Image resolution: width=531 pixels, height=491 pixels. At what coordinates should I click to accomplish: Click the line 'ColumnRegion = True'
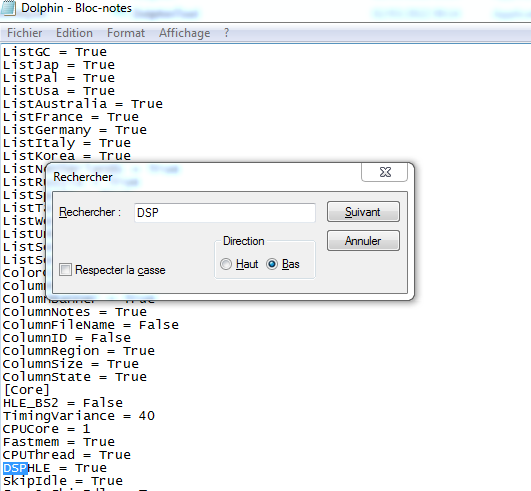[79, 351]
